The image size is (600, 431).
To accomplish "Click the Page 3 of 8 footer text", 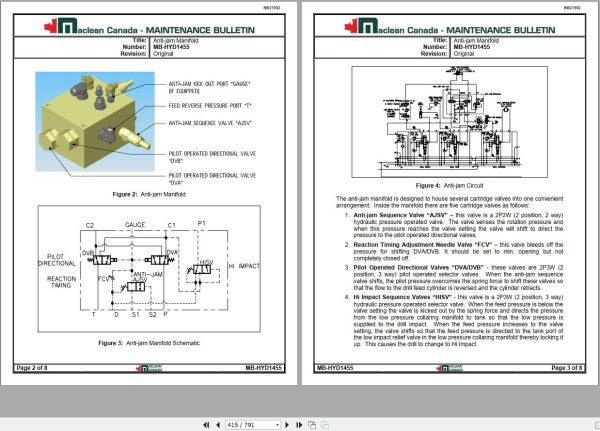I will click(x=567, y=368).
